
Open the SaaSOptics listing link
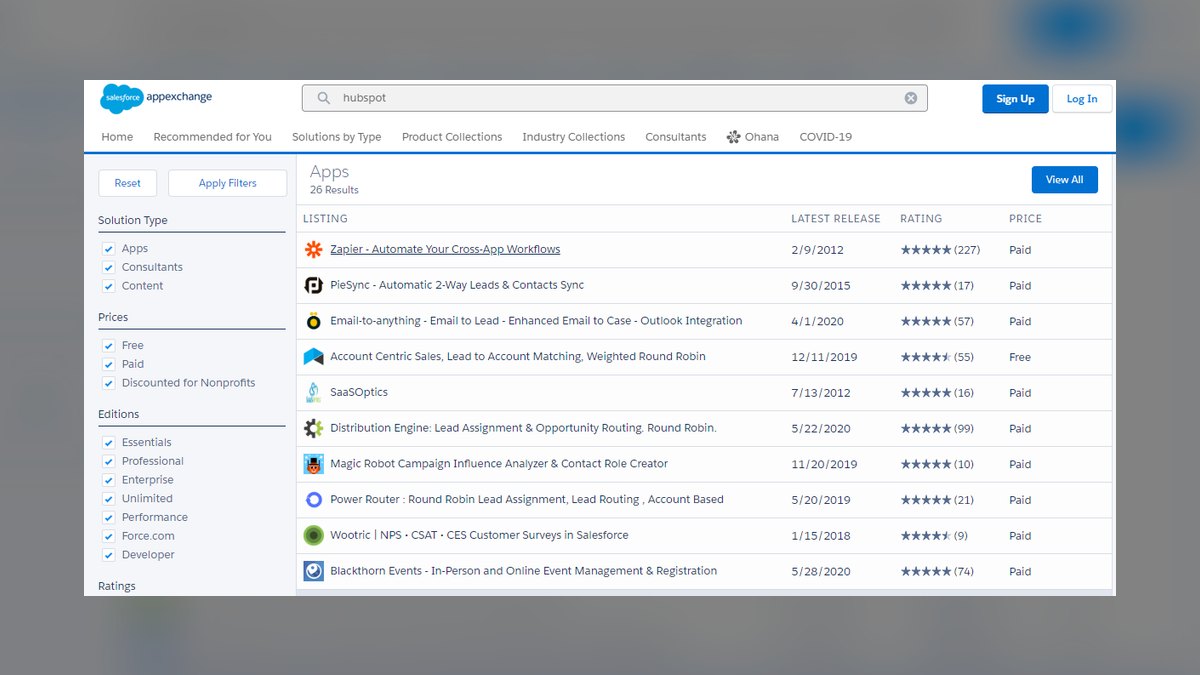[359, 393]
